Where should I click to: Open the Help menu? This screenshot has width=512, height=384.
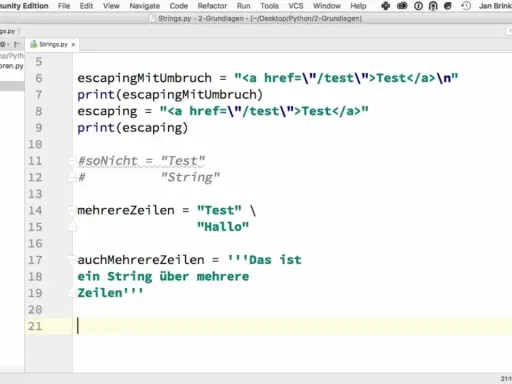358,6
